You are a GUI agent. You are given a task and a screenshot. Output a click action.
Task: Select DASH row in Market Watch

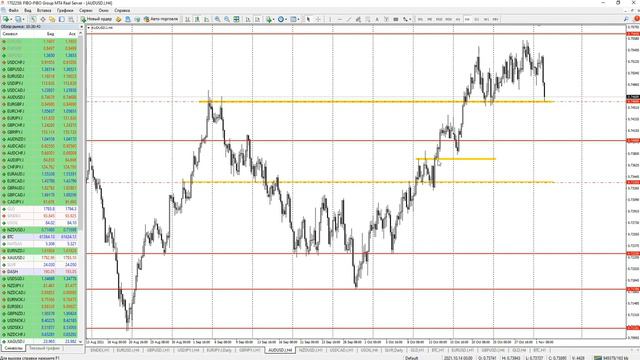pyautogui.click(x=40, y=271)
